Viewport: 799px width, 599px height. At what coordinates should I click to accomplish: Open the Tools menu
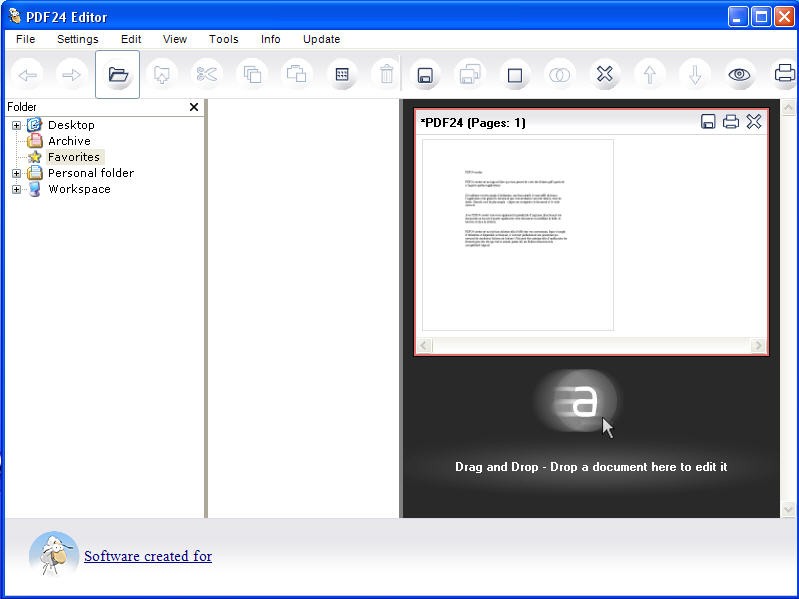[223, 39]
